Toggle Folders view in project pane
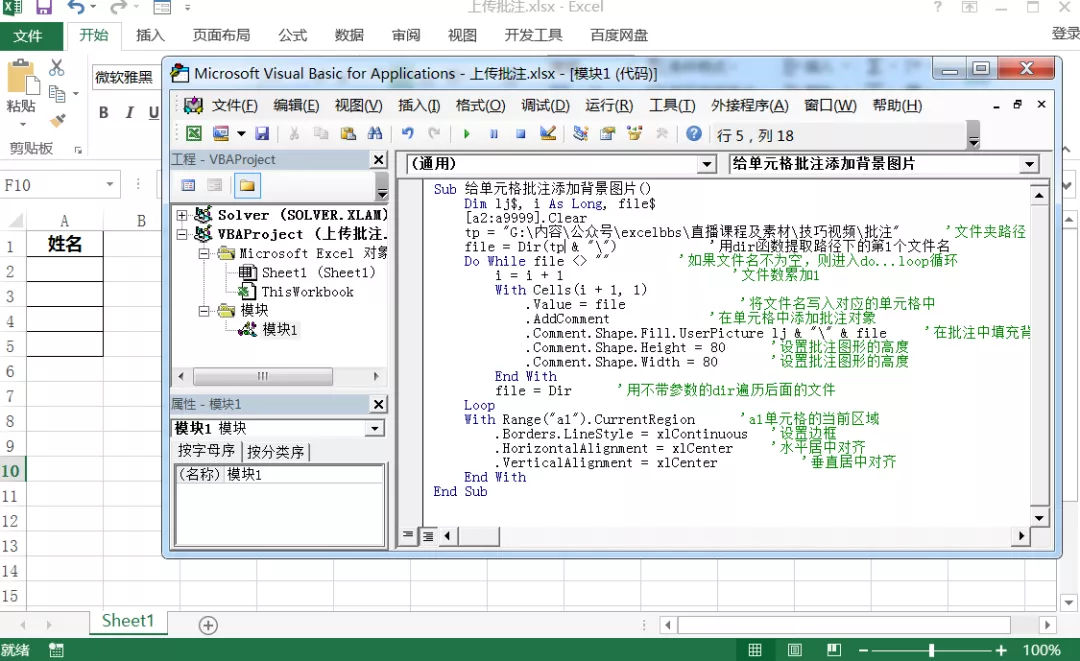 [x=247, y=185]
